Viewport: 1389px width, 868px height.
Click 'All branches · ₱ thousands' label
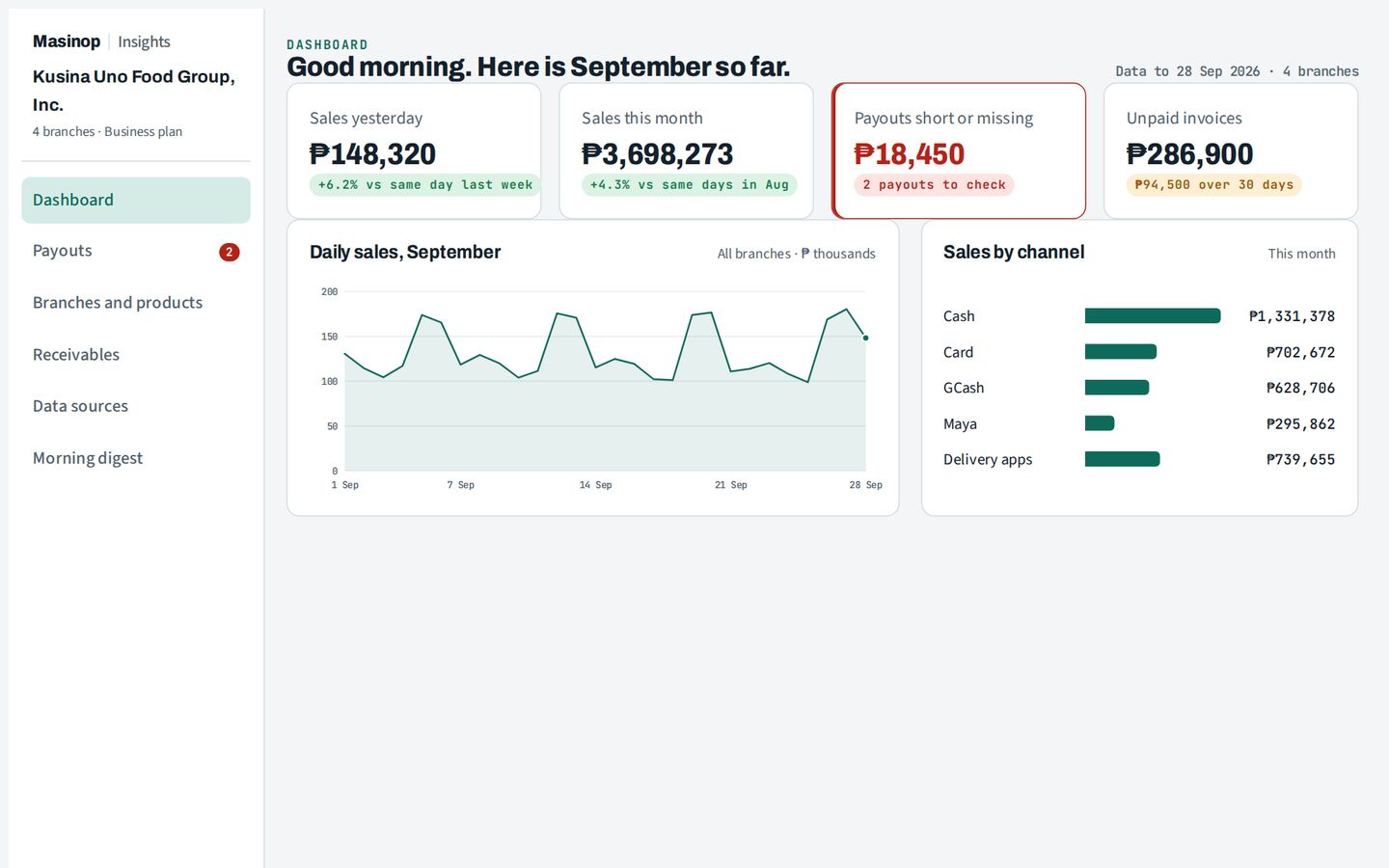pos(797,254)
